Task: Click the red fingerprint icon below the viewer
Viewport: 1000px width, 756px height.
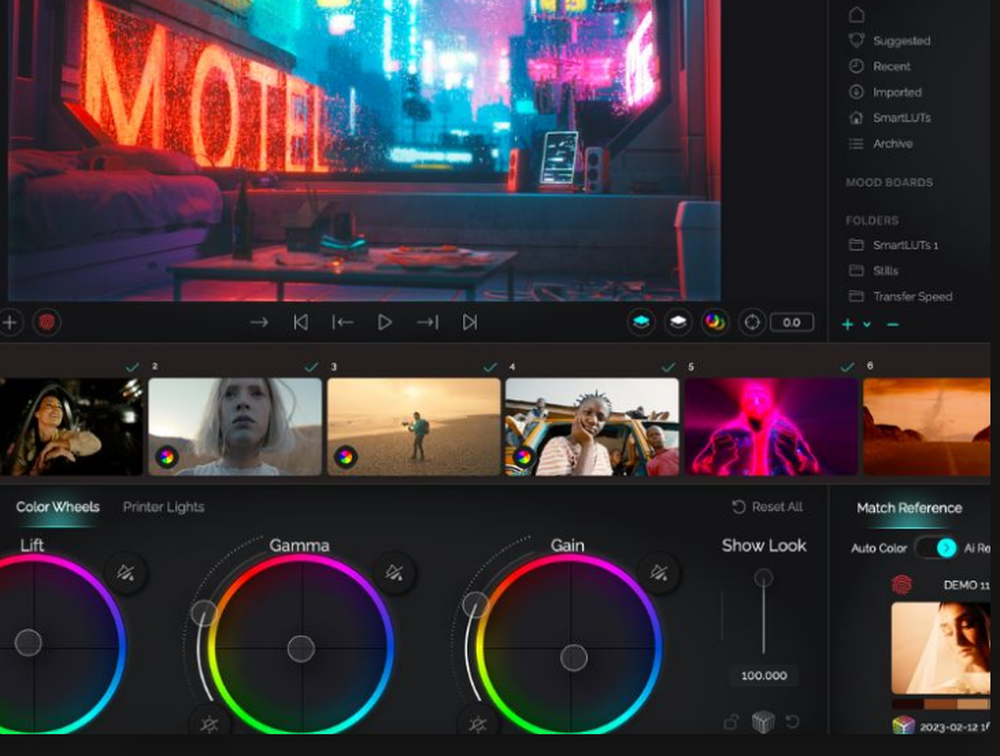Action: pos(47,322)
